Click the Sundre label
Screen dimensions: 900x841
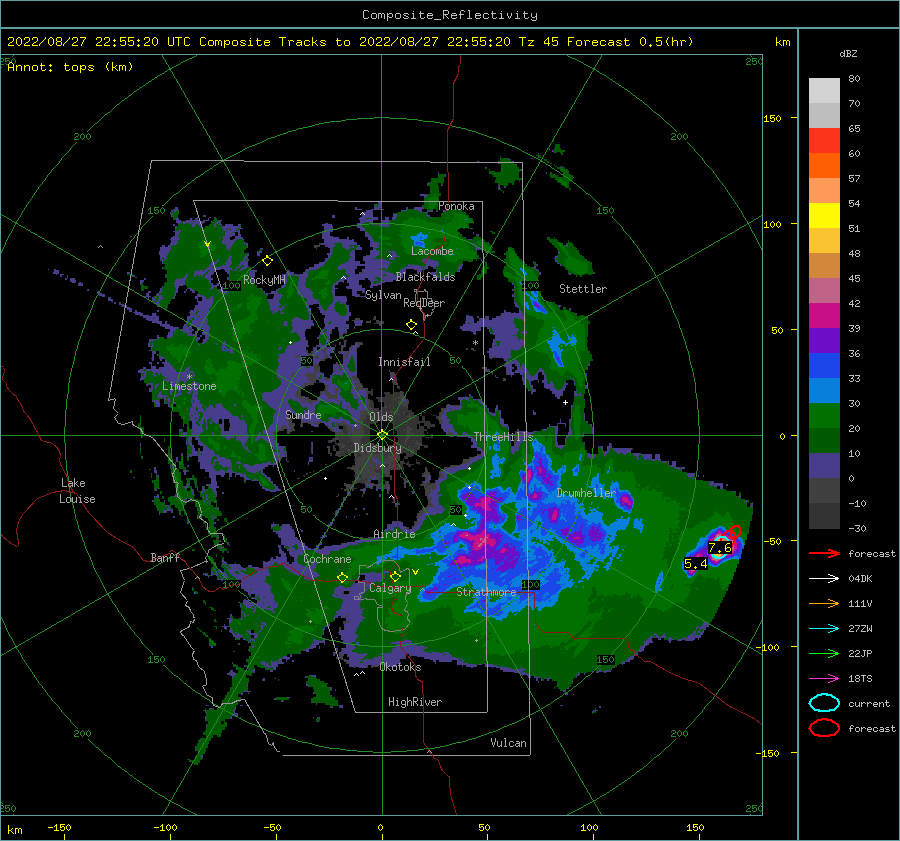coord(303,415)
